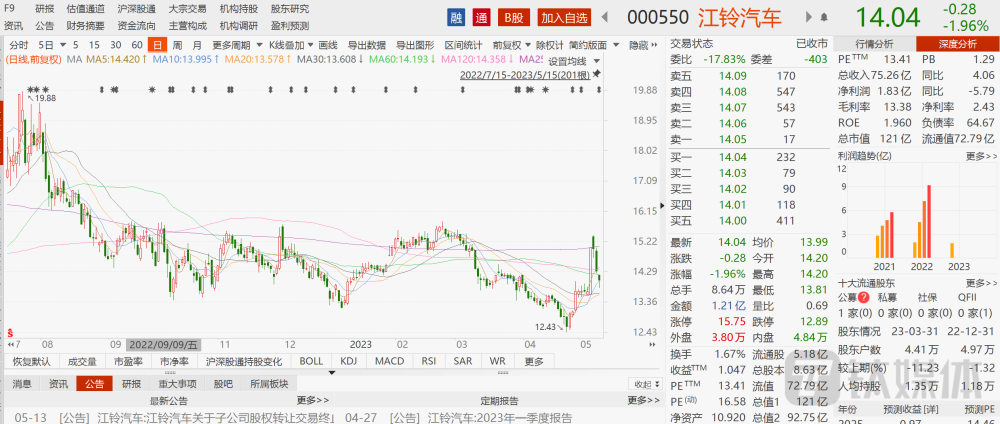Show the BOLL indicator
This screenshot has height=424, width=1000.
[311, 361]
